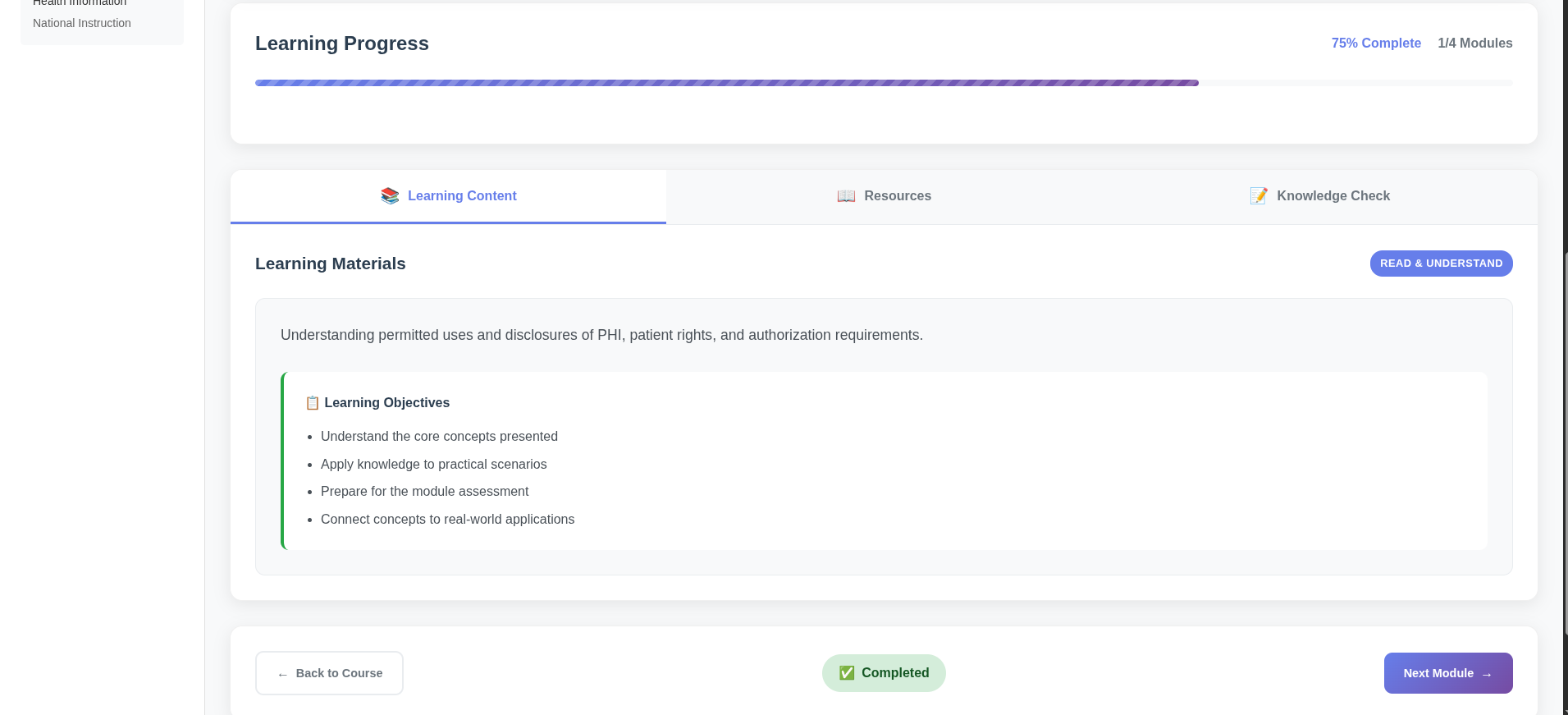Click the books icon on Learning Content tab
The width and height of the screenshot is (1568, 715).
pyautogui.click(x=390, y=196)
